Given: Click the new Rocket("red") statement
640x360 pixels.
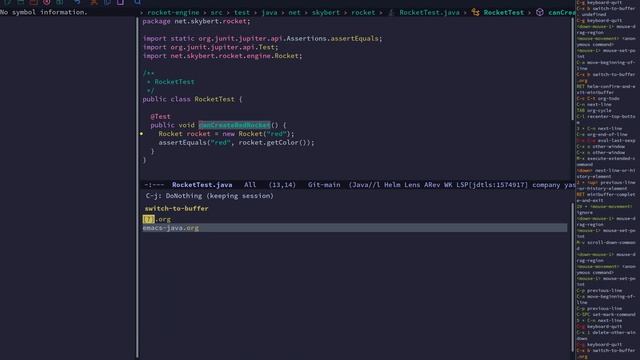Looking at the screenshot, I should pos(226,134).
